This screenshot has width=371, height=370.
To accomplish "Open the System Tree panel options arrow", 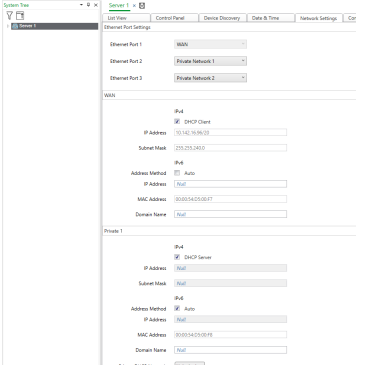I will [x=81, y=5].
